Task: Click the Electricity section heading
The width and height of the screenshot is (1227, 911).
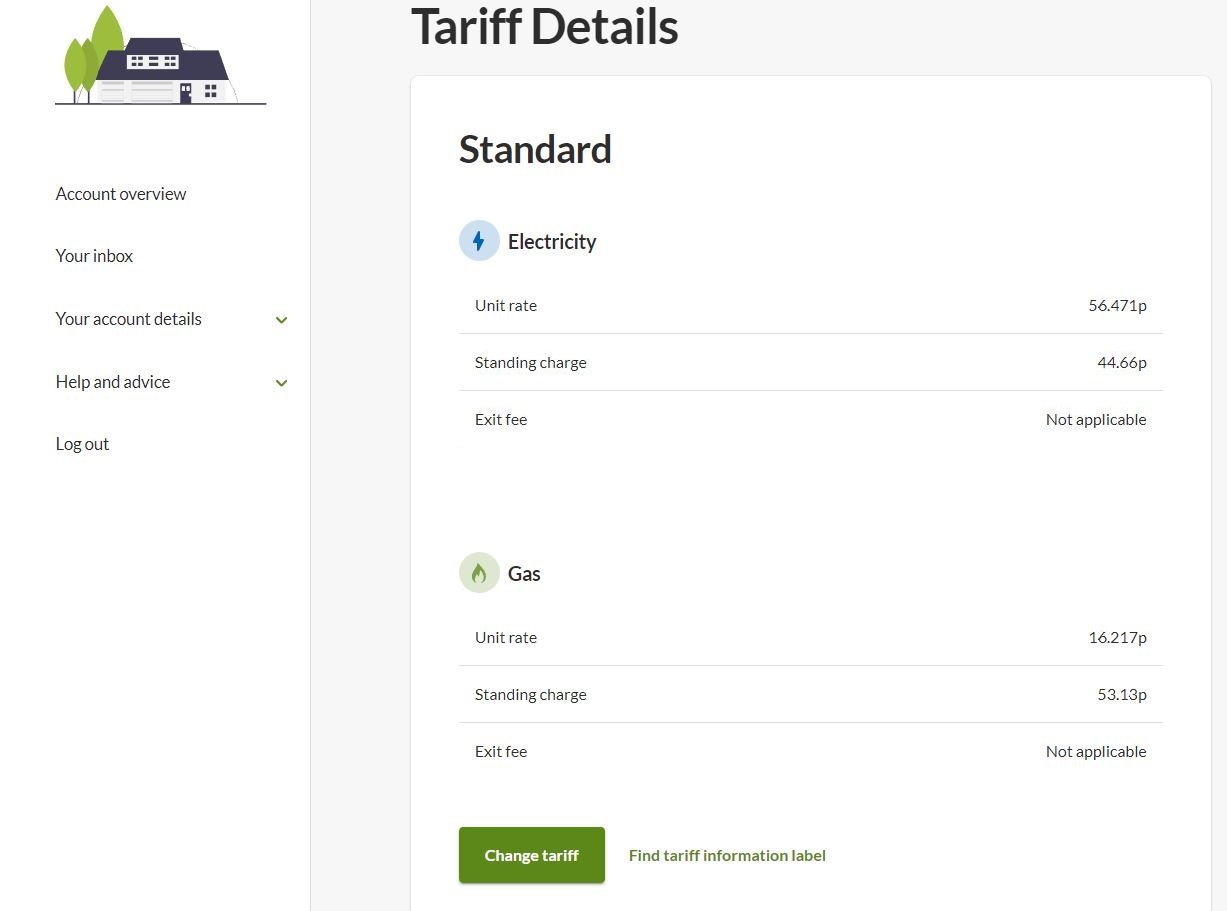Action: tap(552, 242)
